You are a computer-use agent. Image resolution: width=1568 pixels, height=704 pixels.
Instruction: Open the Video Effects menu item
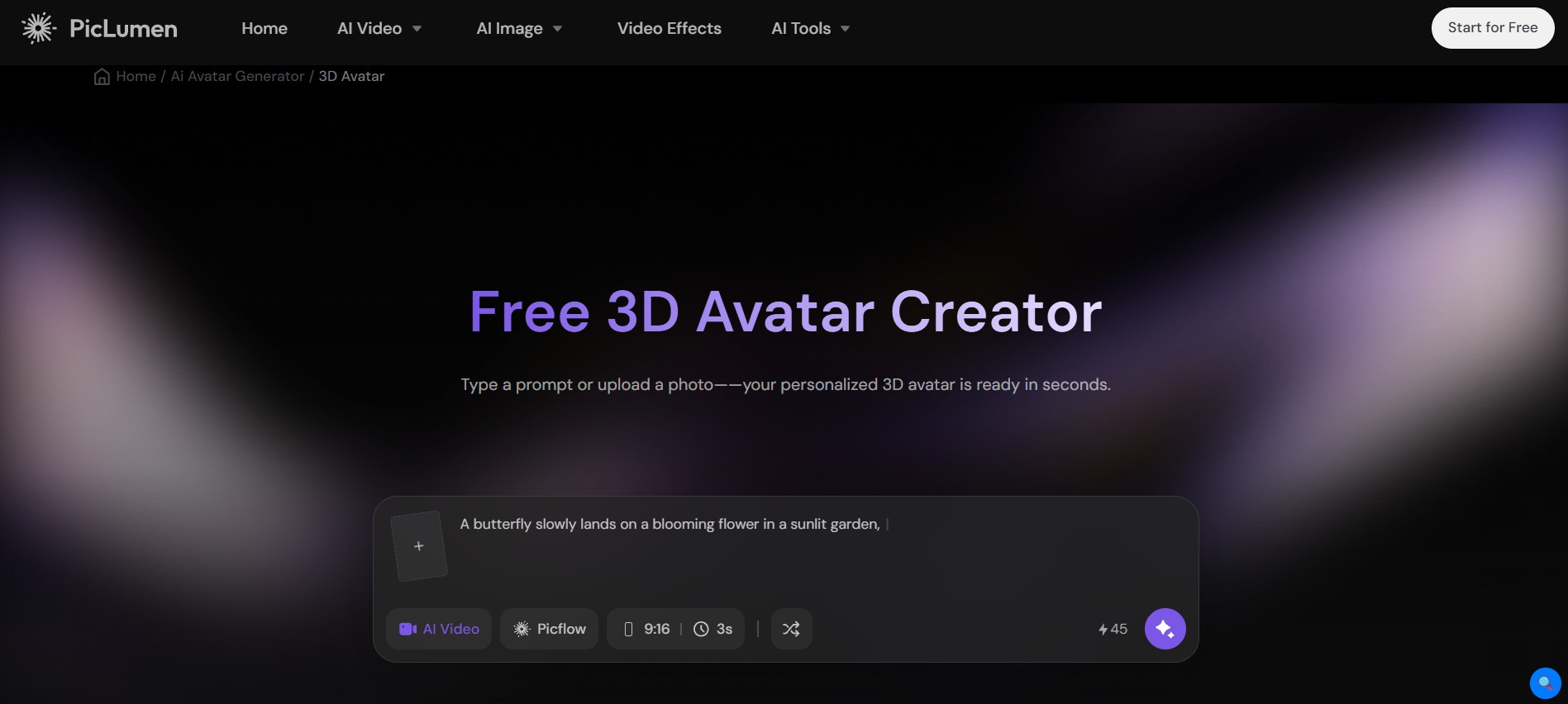670,28
